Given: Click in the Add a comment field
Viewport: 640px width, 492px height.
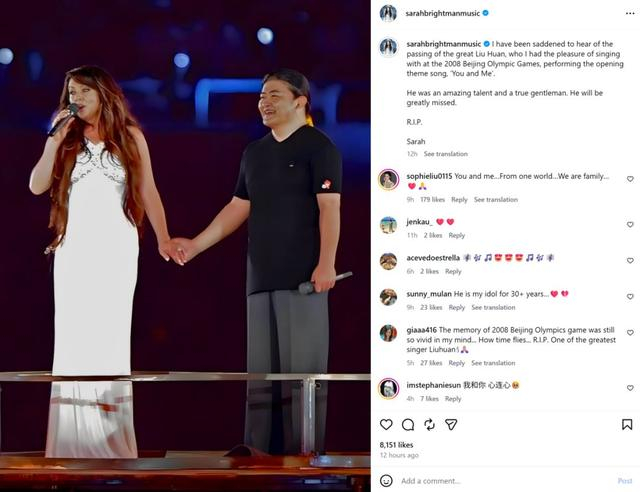Looking at the screenshot, I should point(506,481).
